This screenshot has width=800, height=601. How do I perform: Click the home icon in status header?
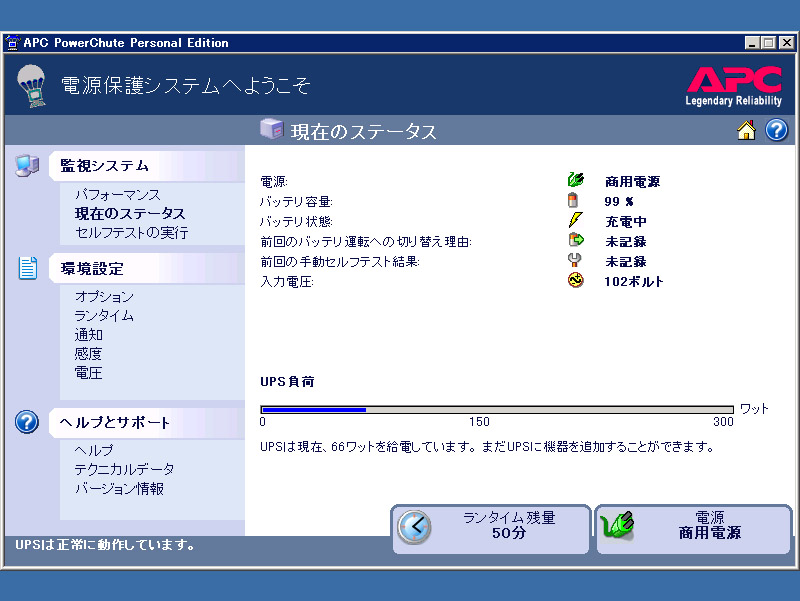[746, 131]
